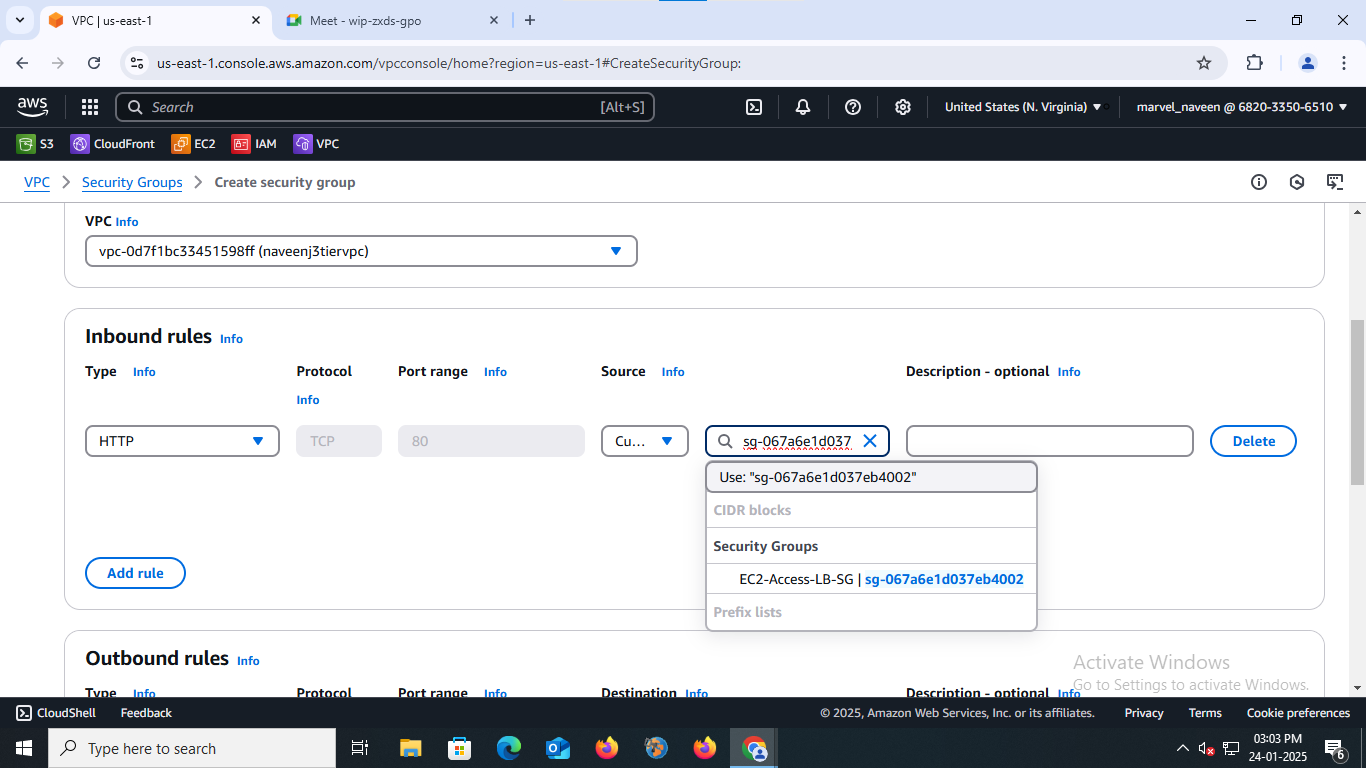The width and height of the screenshot is (1366, 768).
Task: Open the AWS services grid menu
Action: click(90, 107)
